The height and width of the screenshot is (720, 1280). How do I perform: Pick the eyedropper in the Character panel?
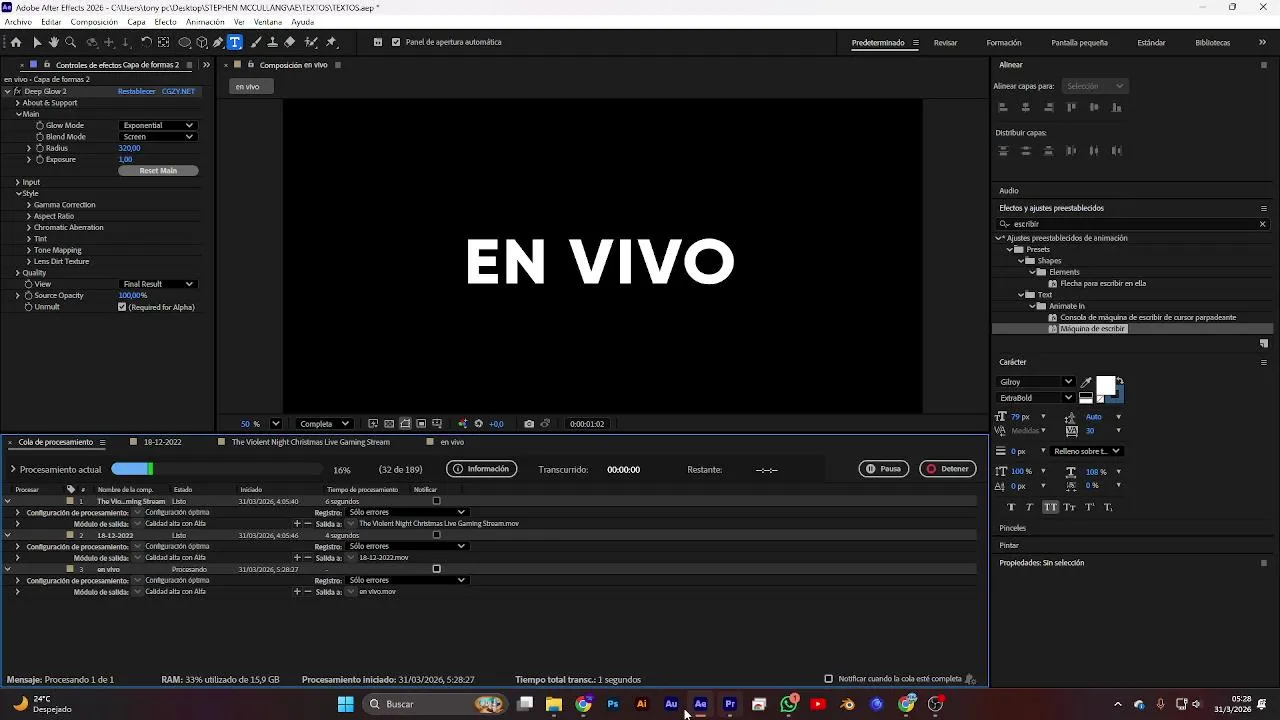click(x=1086, y=382)
